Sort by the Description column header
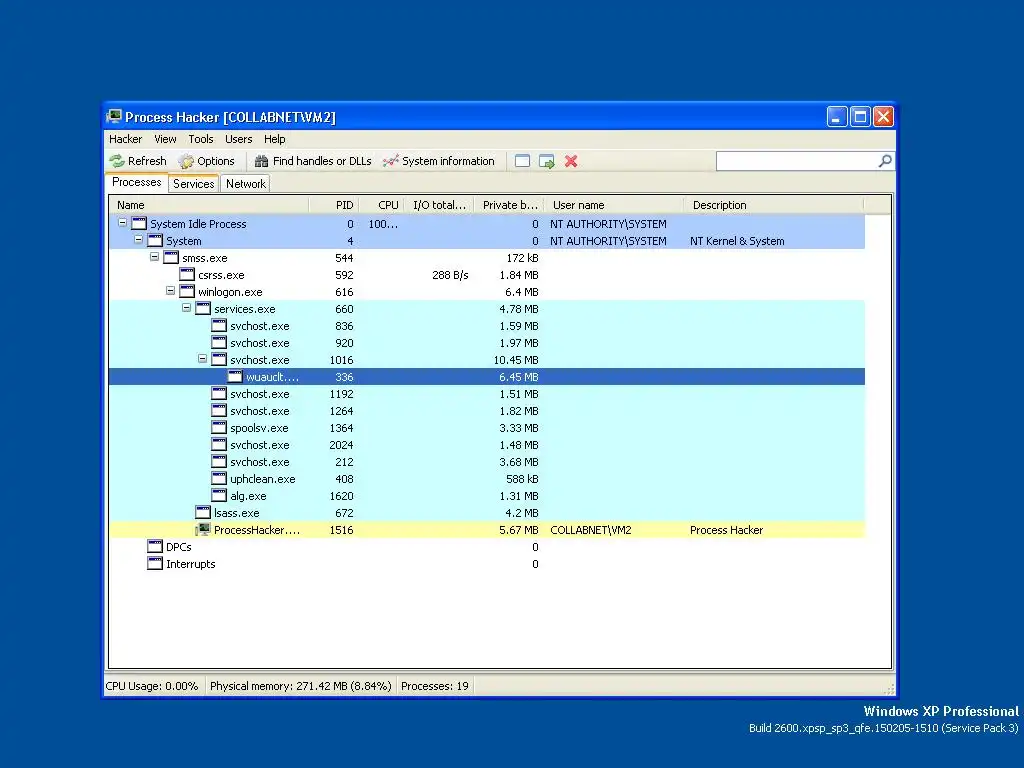Image resolution: width=1024 pixels, height=768 pixels. pyautogui.click(x=773, y=205)
